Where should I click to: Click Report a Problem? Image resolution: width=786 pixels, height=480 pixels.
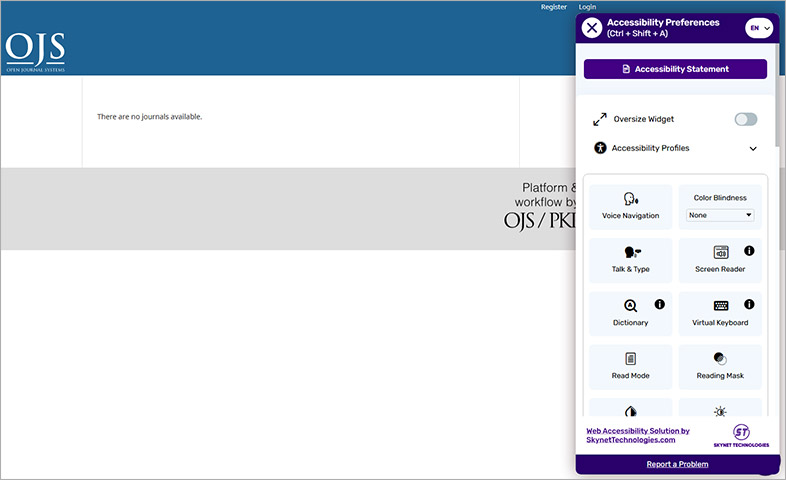pyautogui.click(x=677, y=464)
